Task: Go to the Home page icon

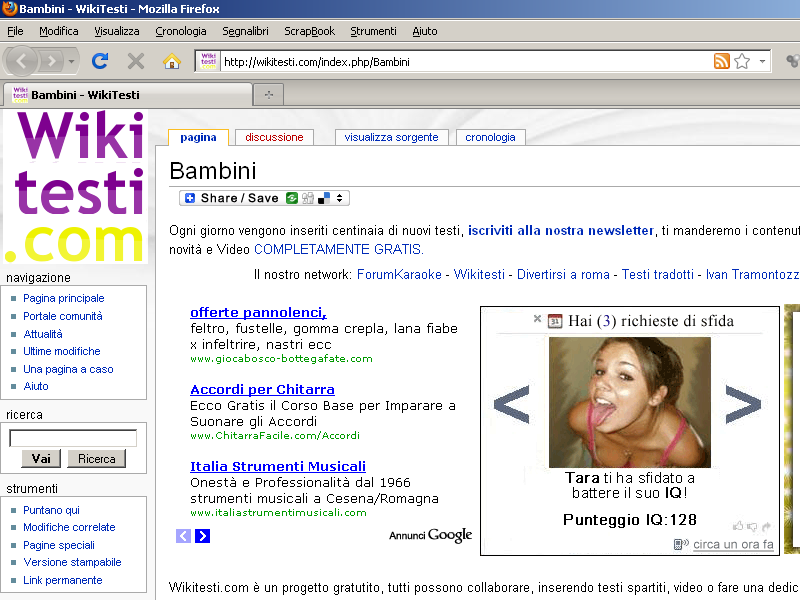Action: [x=171, y=61]
